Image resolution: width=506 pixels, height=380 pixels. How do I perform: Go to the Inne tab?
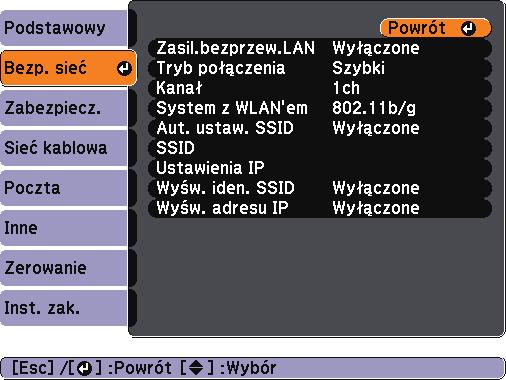(x=64, y=228)
